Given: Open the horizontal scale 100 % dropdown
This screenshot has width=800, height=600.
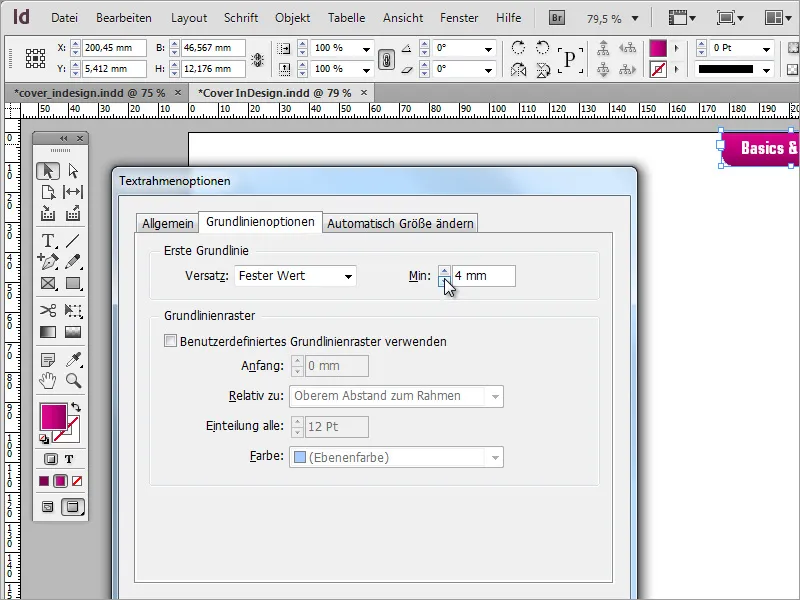Looking at the screenshot, I should [x=366, y=49].
